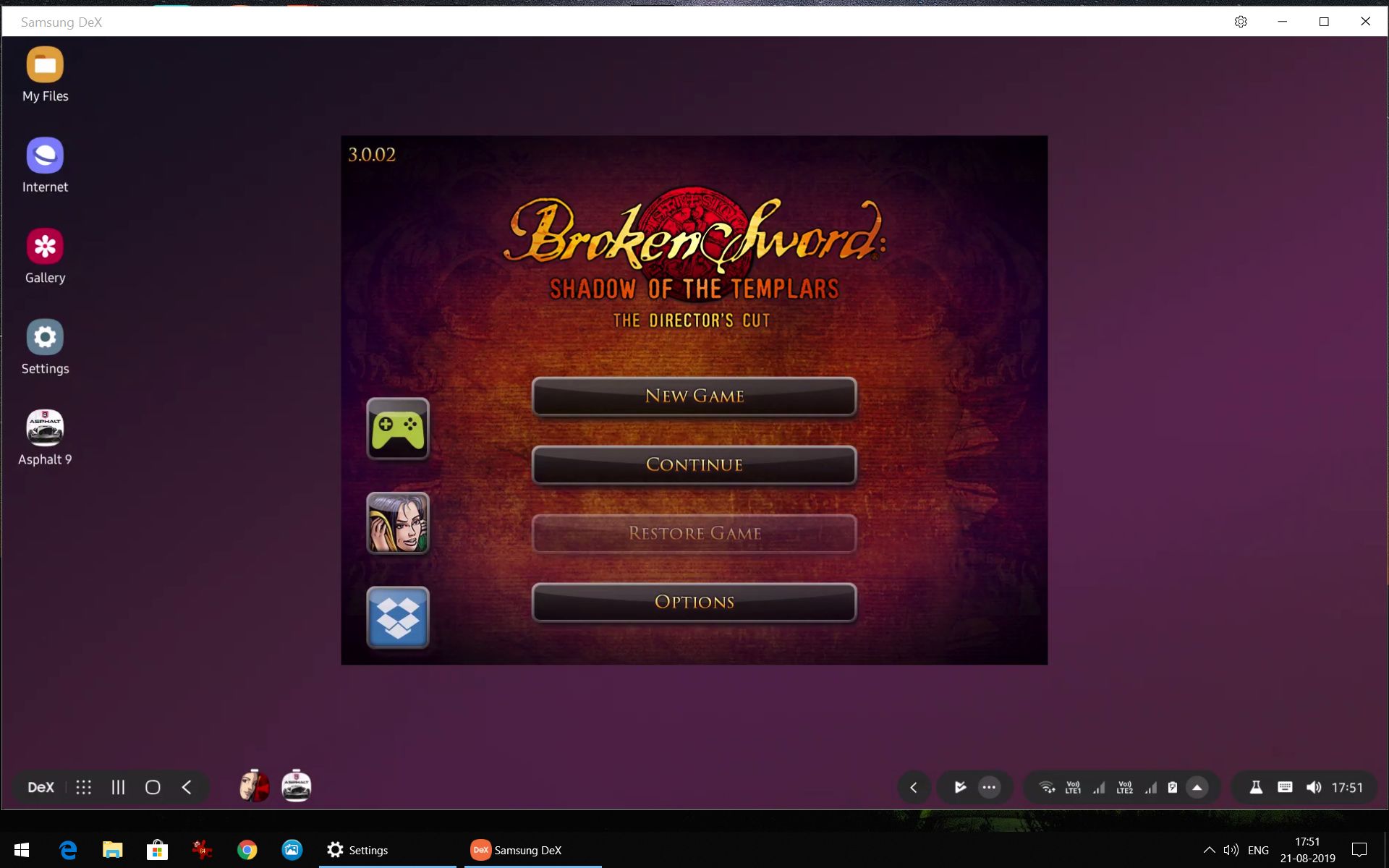Click the character portrait icon in game

(x=398, y=523)
